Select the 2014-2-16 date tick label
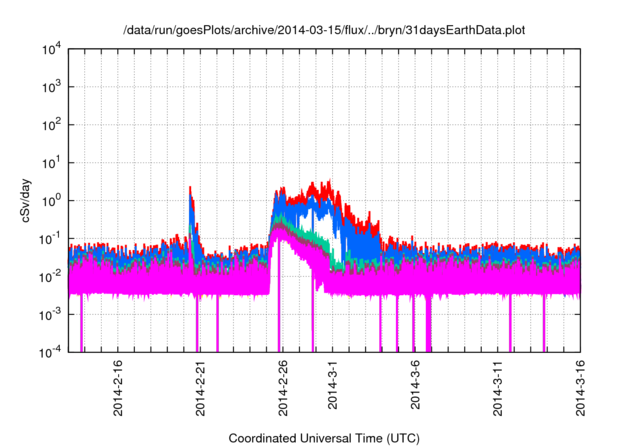Viewport: 640px width, 448px height. point(117,384)
